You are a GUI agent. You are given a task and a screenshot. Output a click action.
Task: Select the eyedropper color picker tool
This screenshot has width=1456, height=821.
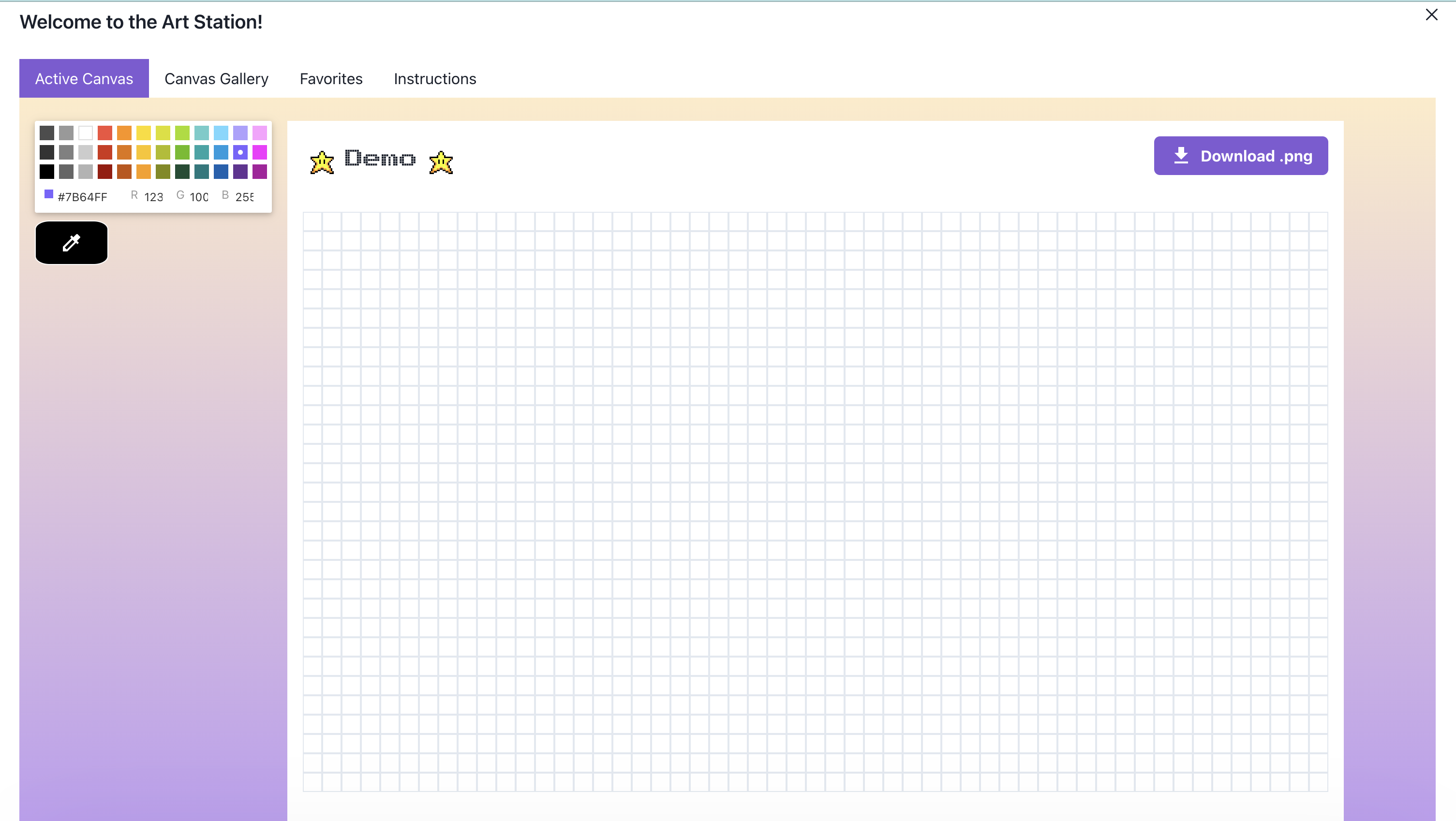click(x=71, y=242)
